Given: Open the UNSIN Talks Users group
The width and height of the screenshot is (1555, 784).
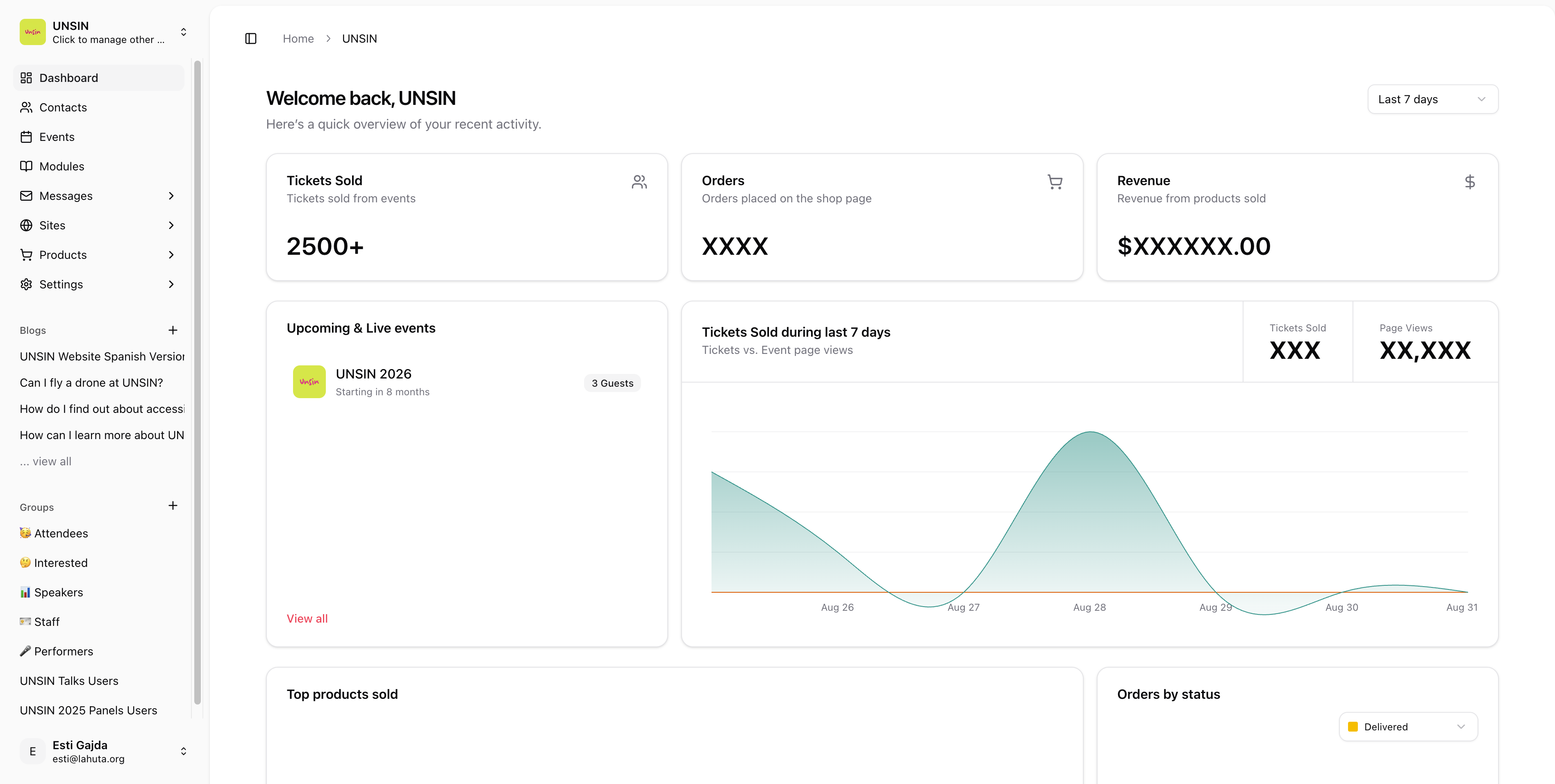Looking at the screenshot, I should (69, 681).
